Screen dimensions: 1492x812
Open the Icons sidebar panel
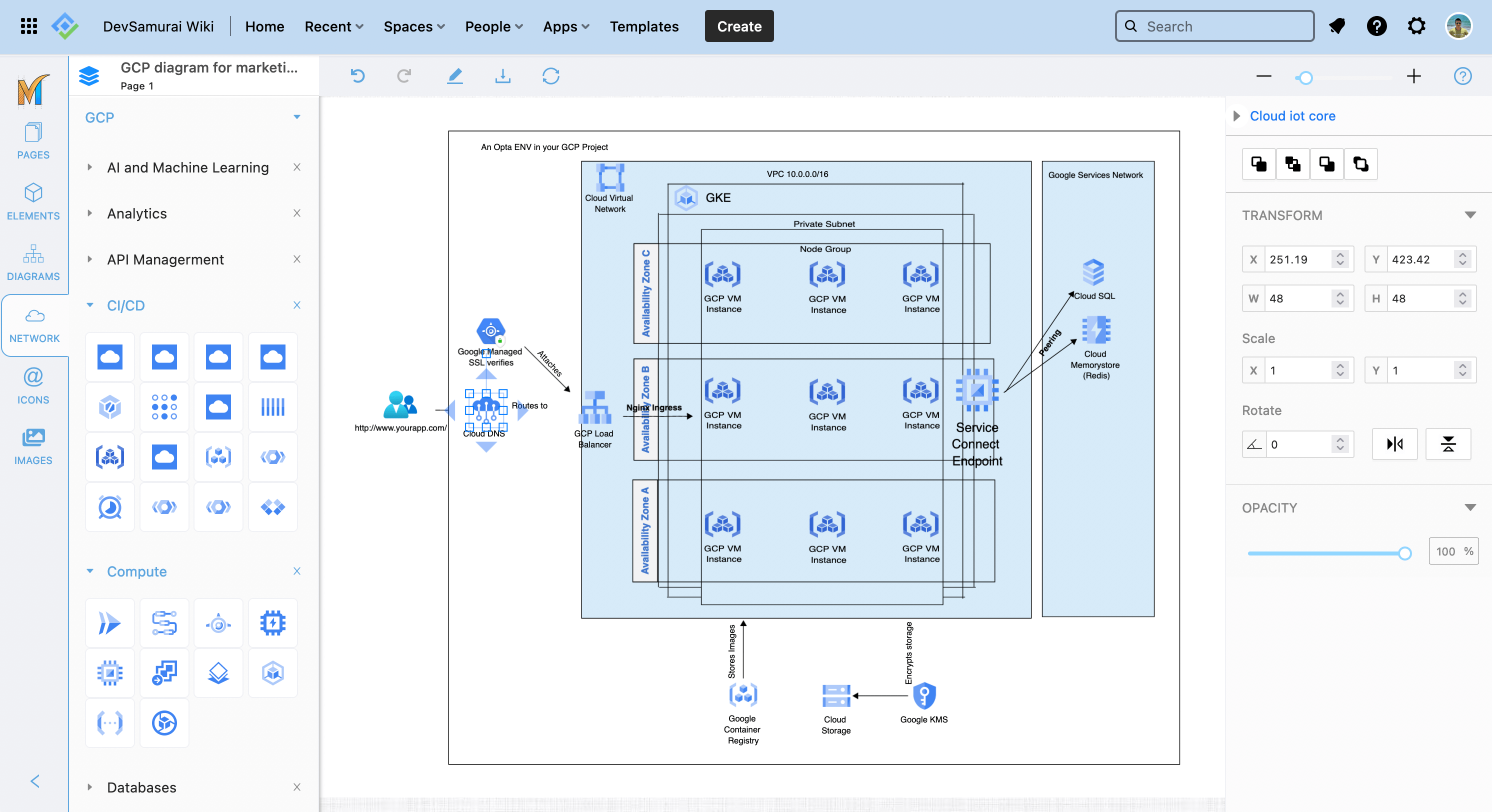click(33, 385)
